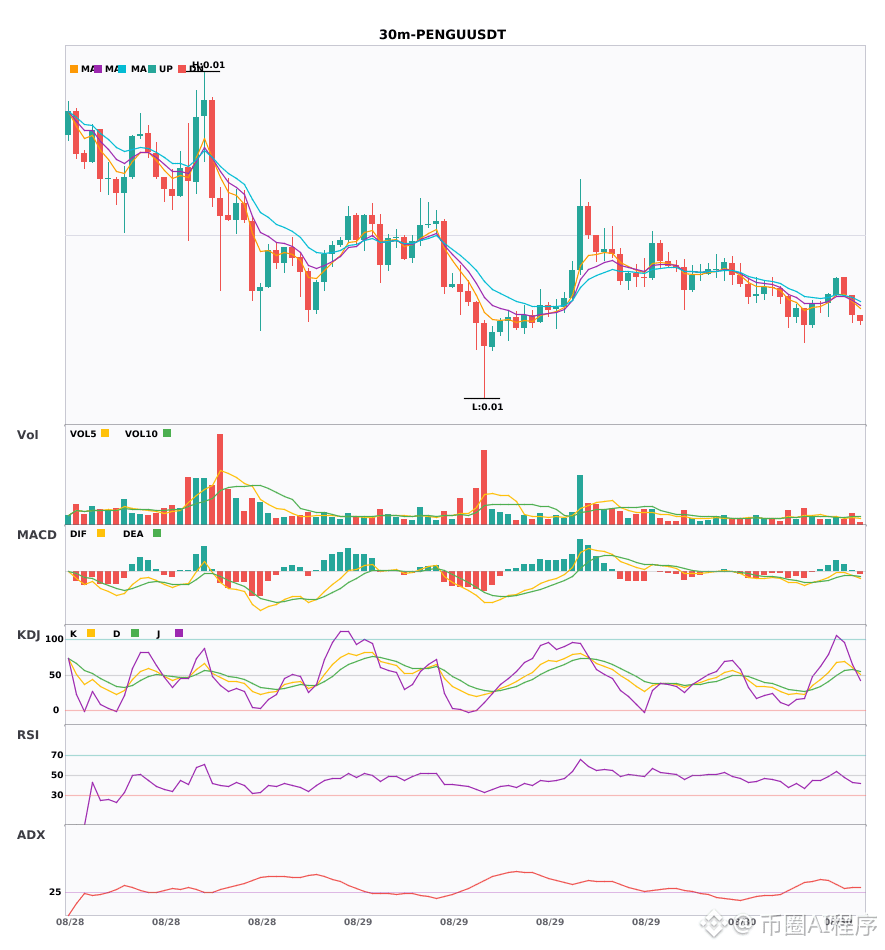Viewport: 885px width, 950px height.
Task: Click the DIF legend text
Action: [x=78, y=534]
